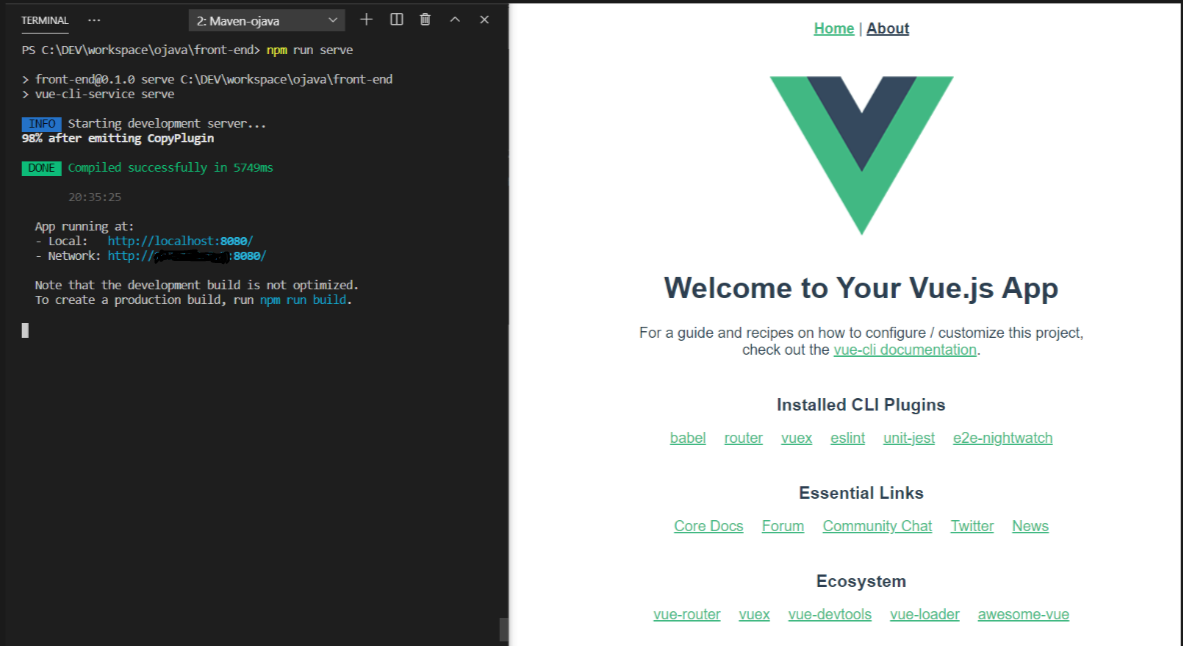Click the 98% after emitting CopyPlugin line
1183x646 pixels.
[118, 138]
